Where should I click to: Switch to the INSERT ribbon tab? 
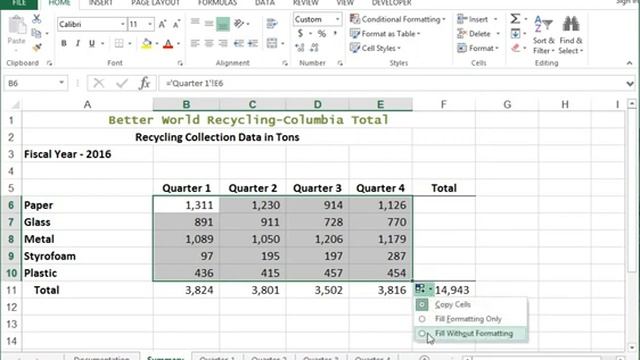point(101,3)
